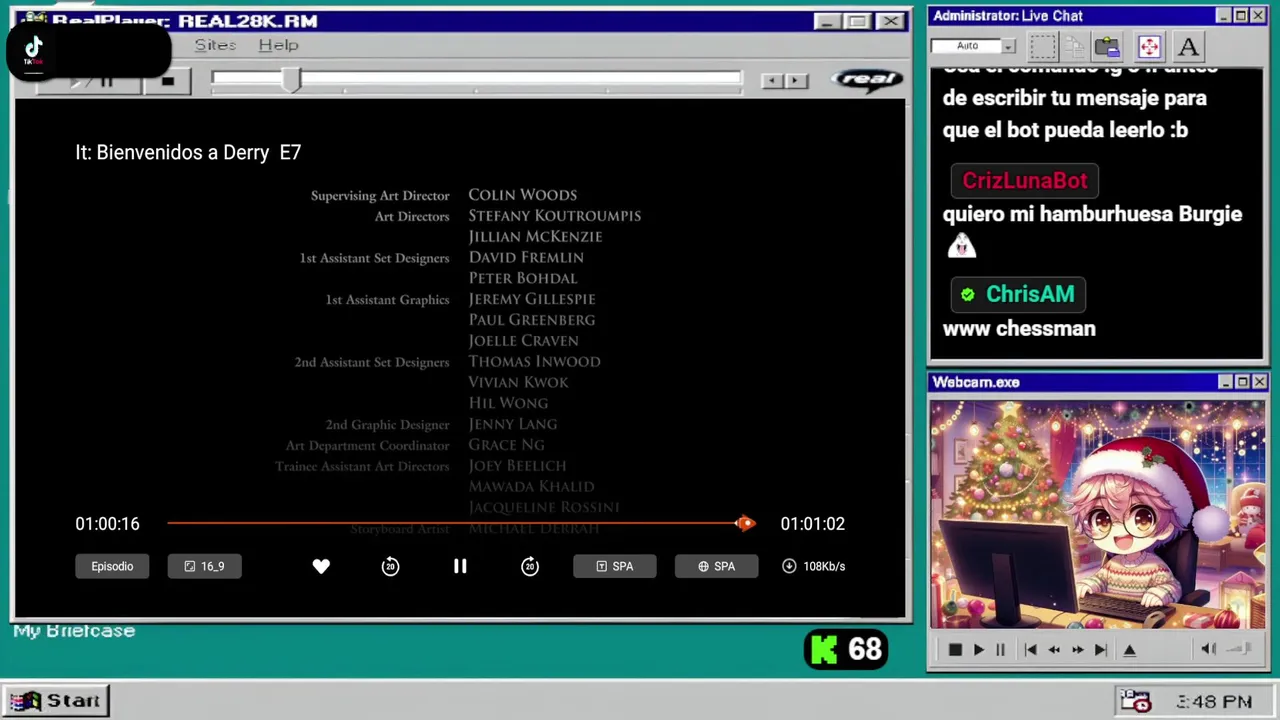Skip forward 20 seconds in the video
Screen dimensions: 1280x720
pos(530,566)
